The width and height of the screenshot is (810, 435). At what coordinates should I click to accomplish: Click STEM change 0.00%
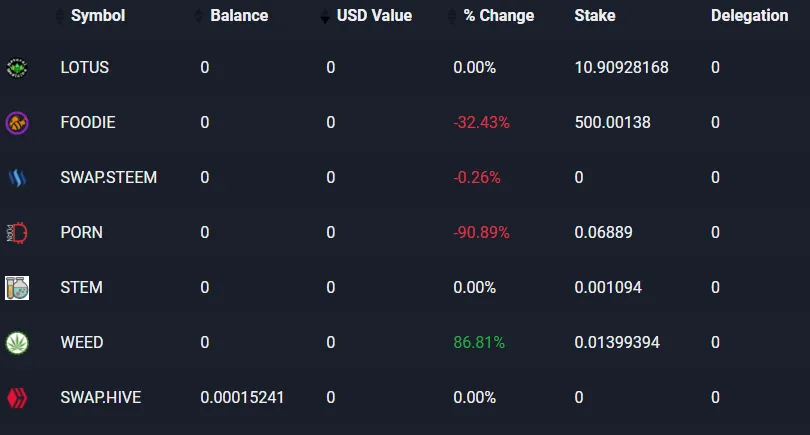[475, 288]
